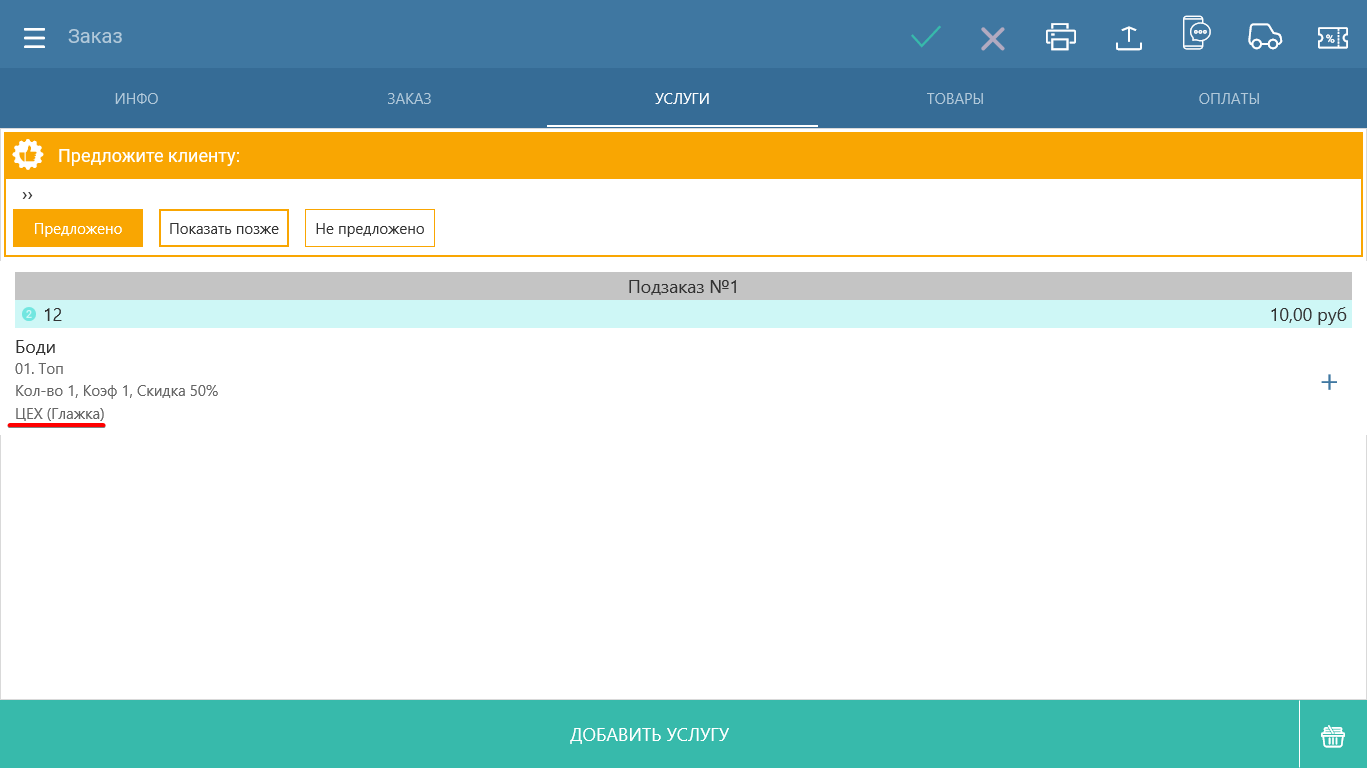The height and width of the screenshot is (768, 1367).
Task: Switch to the ИНФО tab
Action: click(x=137, y=98)
